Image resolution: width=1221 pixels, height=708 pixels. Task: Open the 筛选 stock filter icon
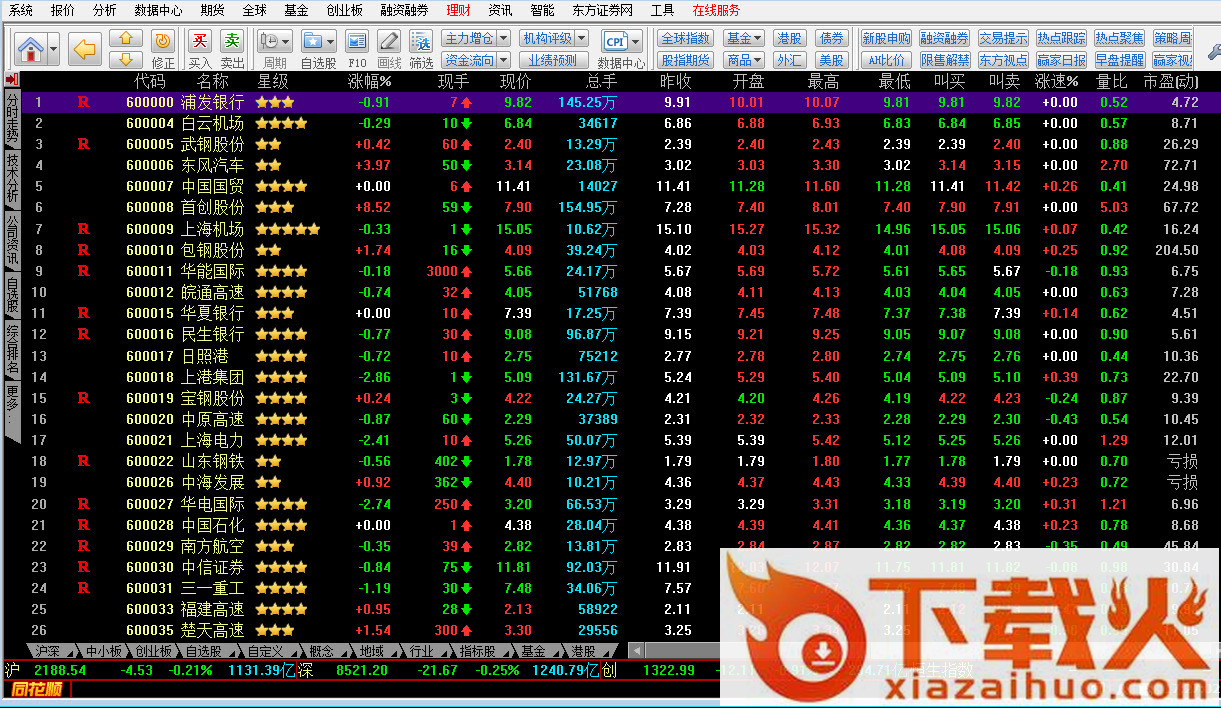421,41
